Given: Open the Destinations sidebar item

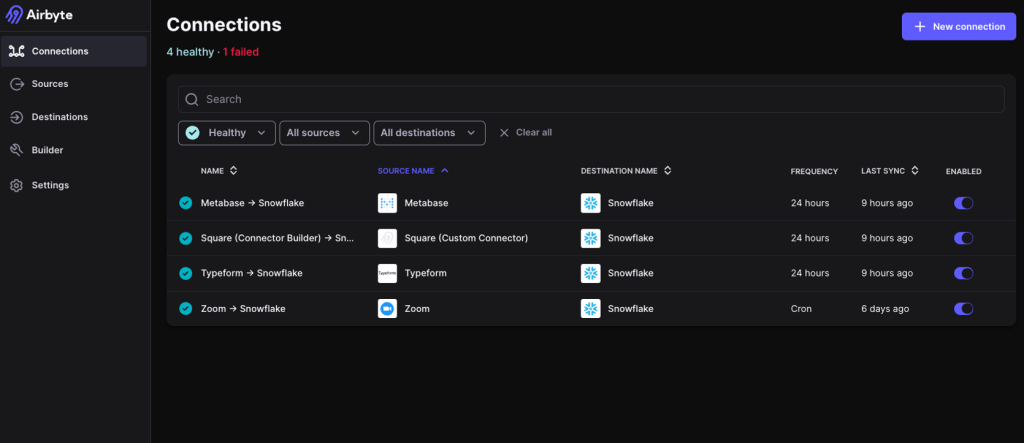Looking at the screenshot, I should (x=74, y=117).
